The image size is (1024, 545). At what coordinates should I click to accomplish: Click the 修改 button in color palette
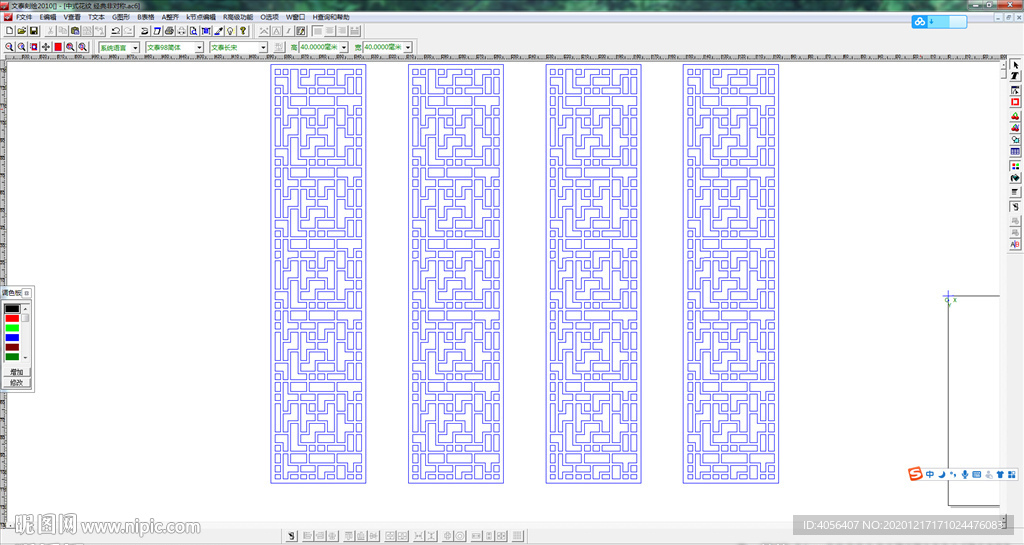(x=17, y=382)
